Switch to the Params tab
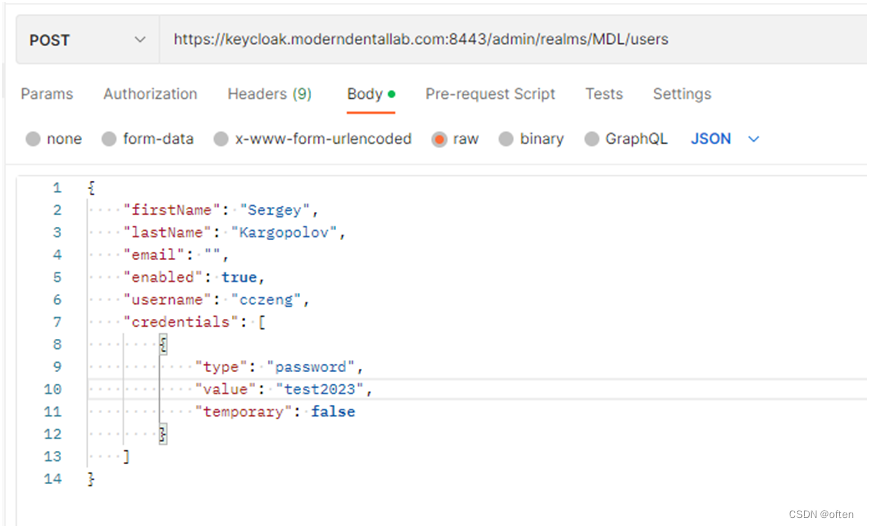Viewport: 869px width, 528px height. (47, 94)
